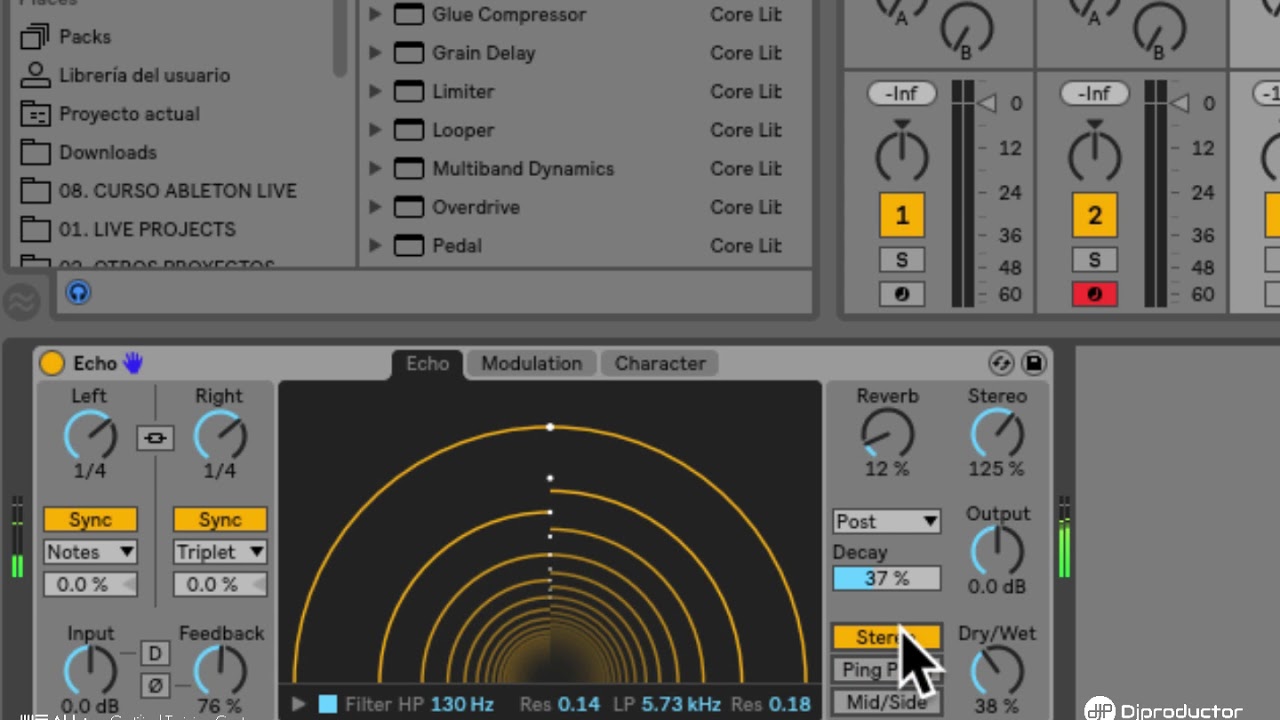Expand the Multiband Dynamics device
Viewport: 1280px width, 720px height.
[x=375, y=168]
